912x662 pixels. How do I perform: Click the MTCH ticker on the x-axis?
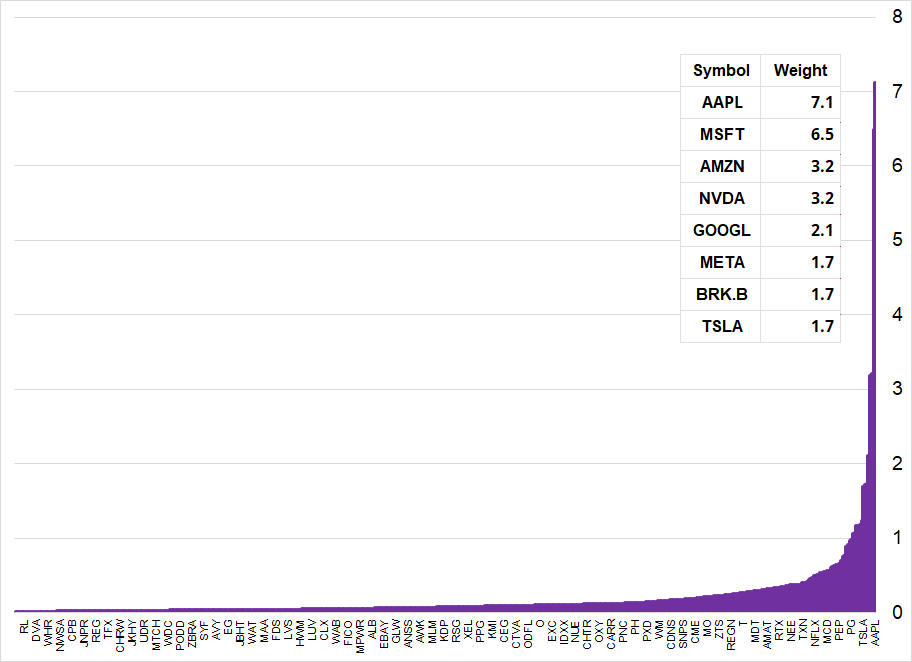(x=156, y=635)
